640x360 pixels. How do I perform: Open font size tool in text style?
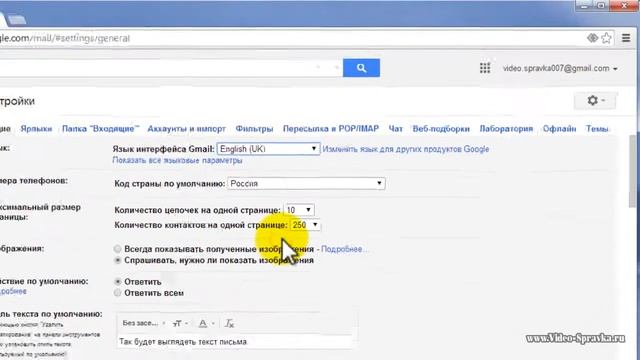(180, 323)
